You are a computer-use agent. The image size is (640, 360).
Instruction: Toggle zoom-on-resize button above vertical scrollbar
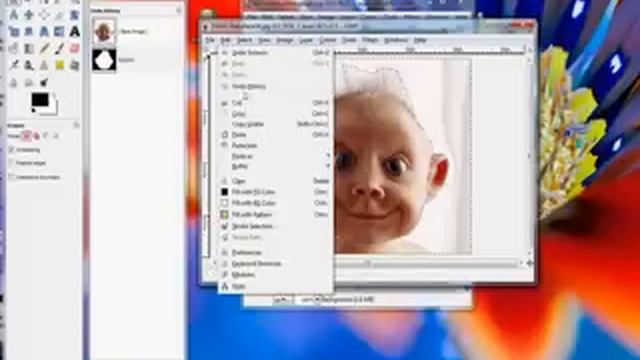529,50
